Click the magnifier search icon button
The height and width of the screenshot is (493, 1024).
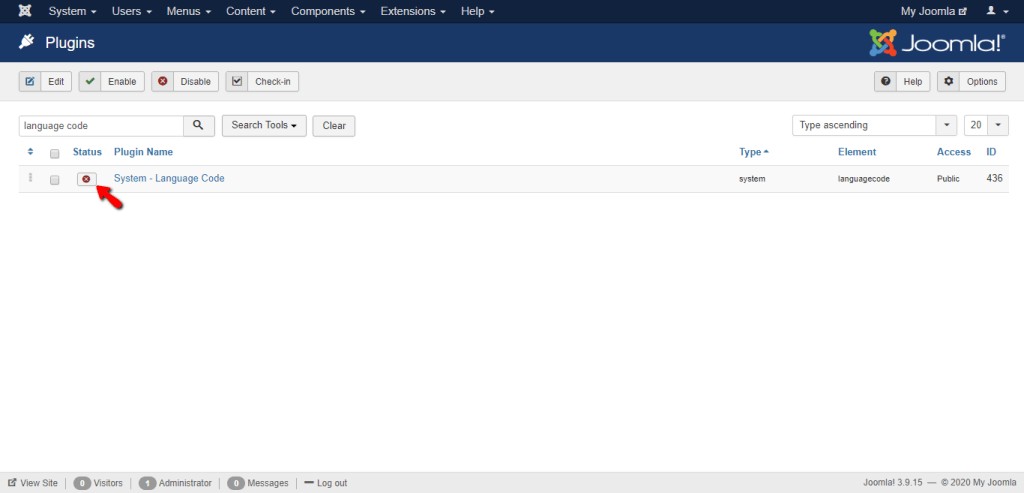pyautogui.click(x=199, y=125)
